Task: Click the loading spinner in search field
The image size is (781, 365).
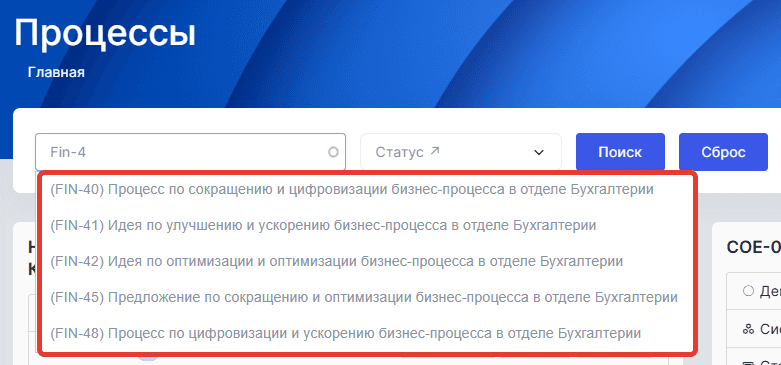Action: pos(333,152)
